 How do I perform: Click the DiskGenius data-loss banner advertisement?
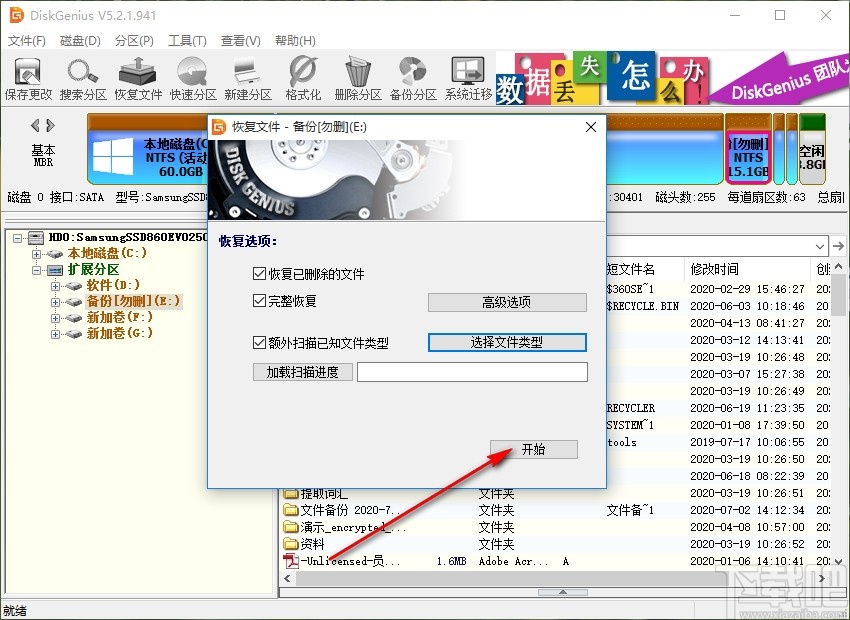[x=671, y=78]
